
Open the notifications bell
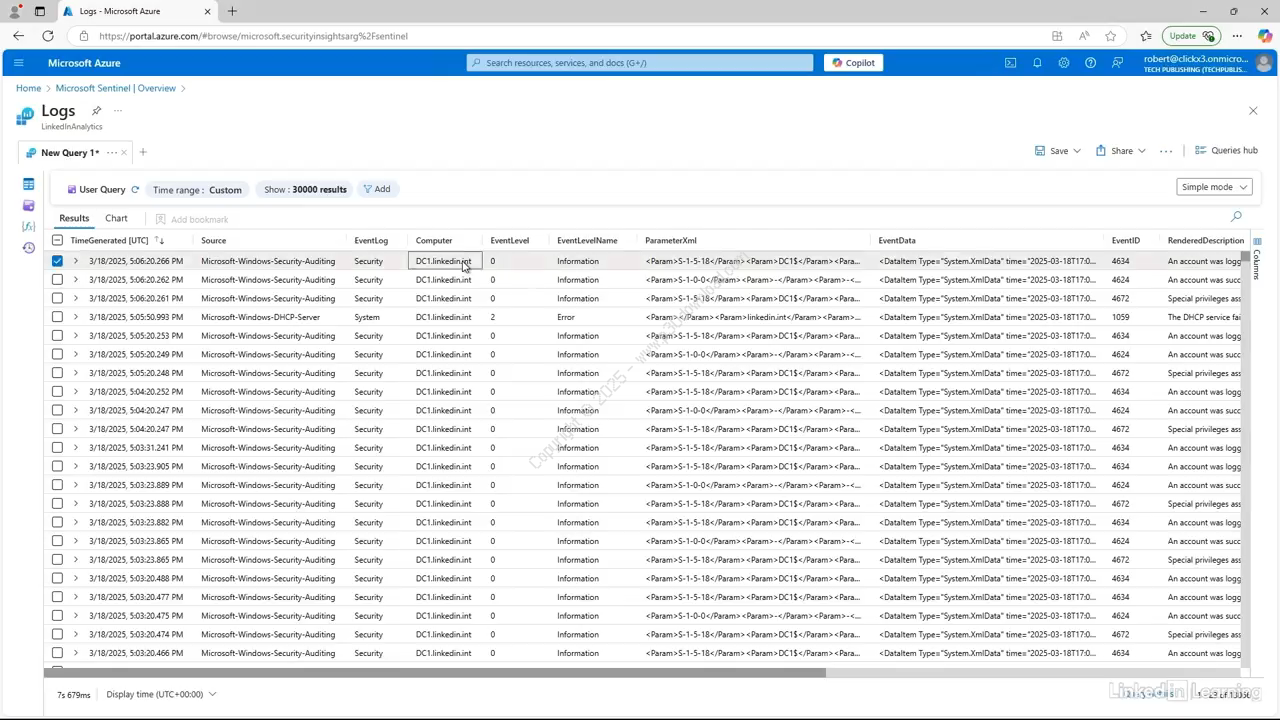tap(1037, 62)
